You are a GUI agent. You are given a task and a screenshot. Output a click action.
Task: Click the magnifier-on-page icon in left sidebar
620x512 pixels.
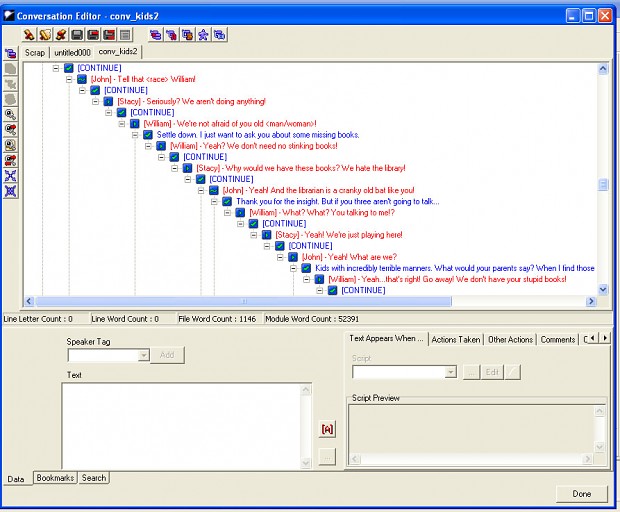point(11,145)
